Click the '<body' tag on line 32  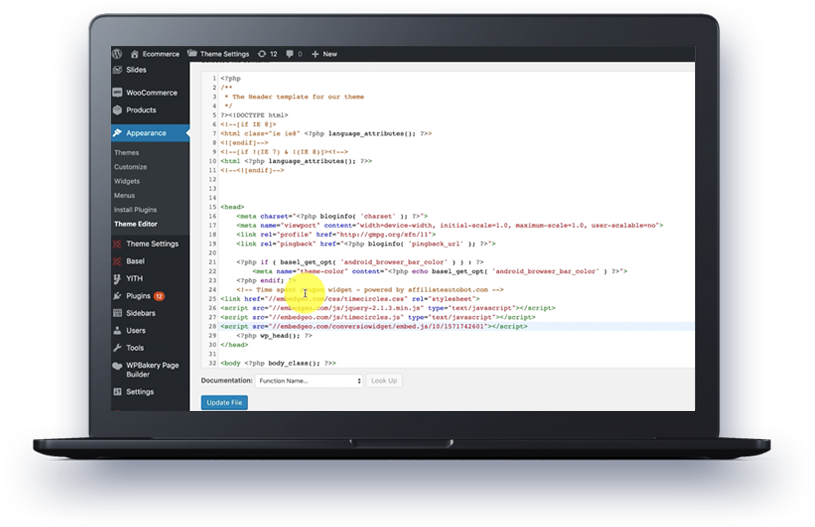[230, 363]
